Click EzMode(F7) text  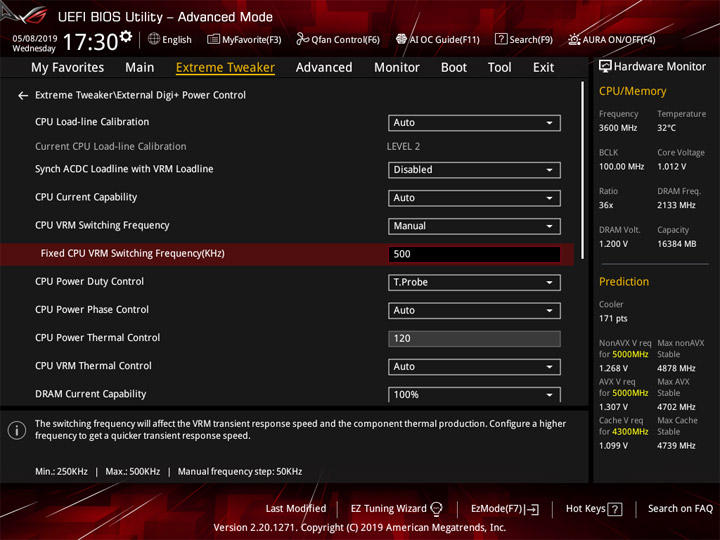[x=496, y=509]
